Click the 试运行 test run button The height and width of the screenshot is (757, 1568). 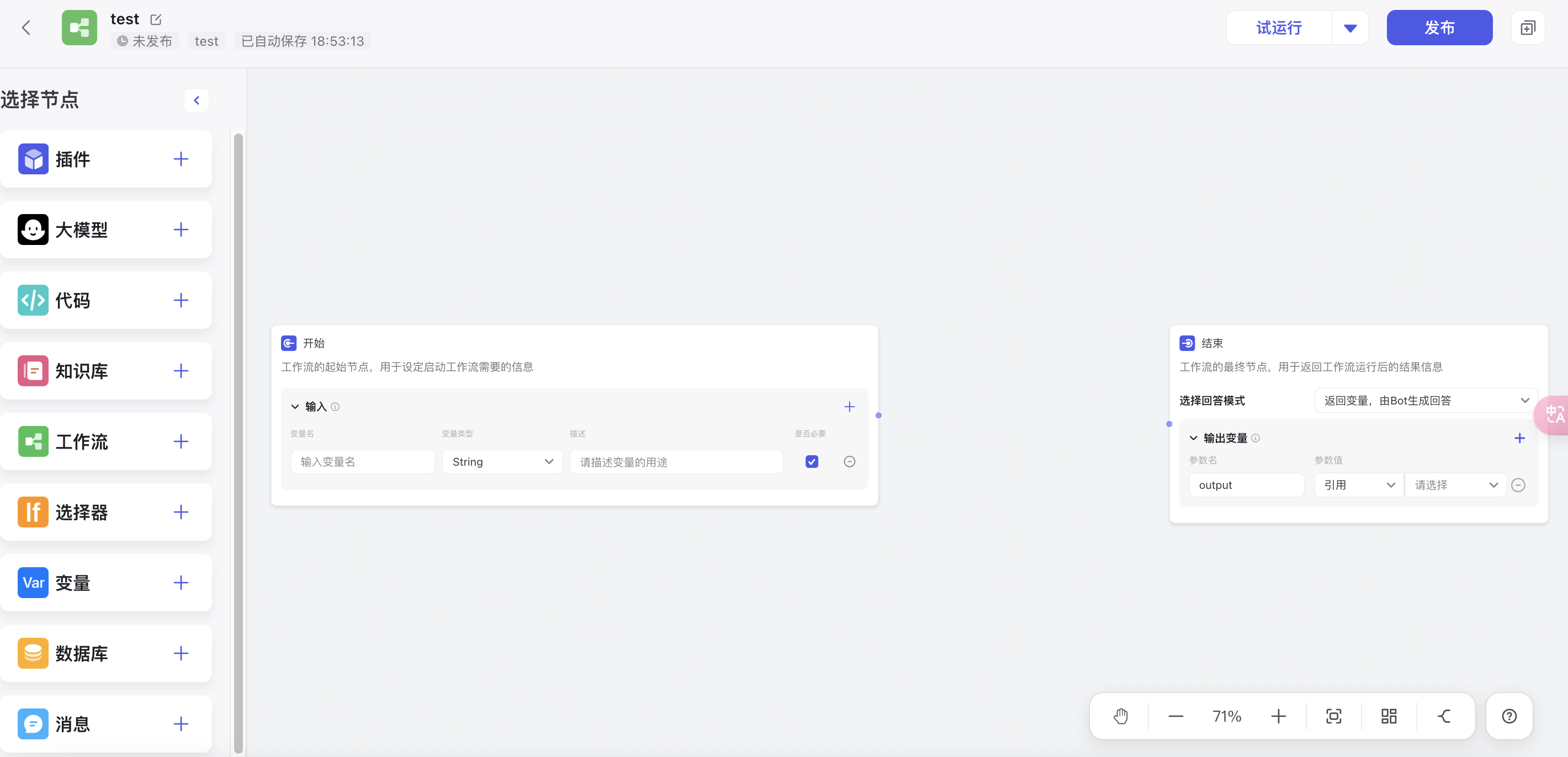(1279, 28)
